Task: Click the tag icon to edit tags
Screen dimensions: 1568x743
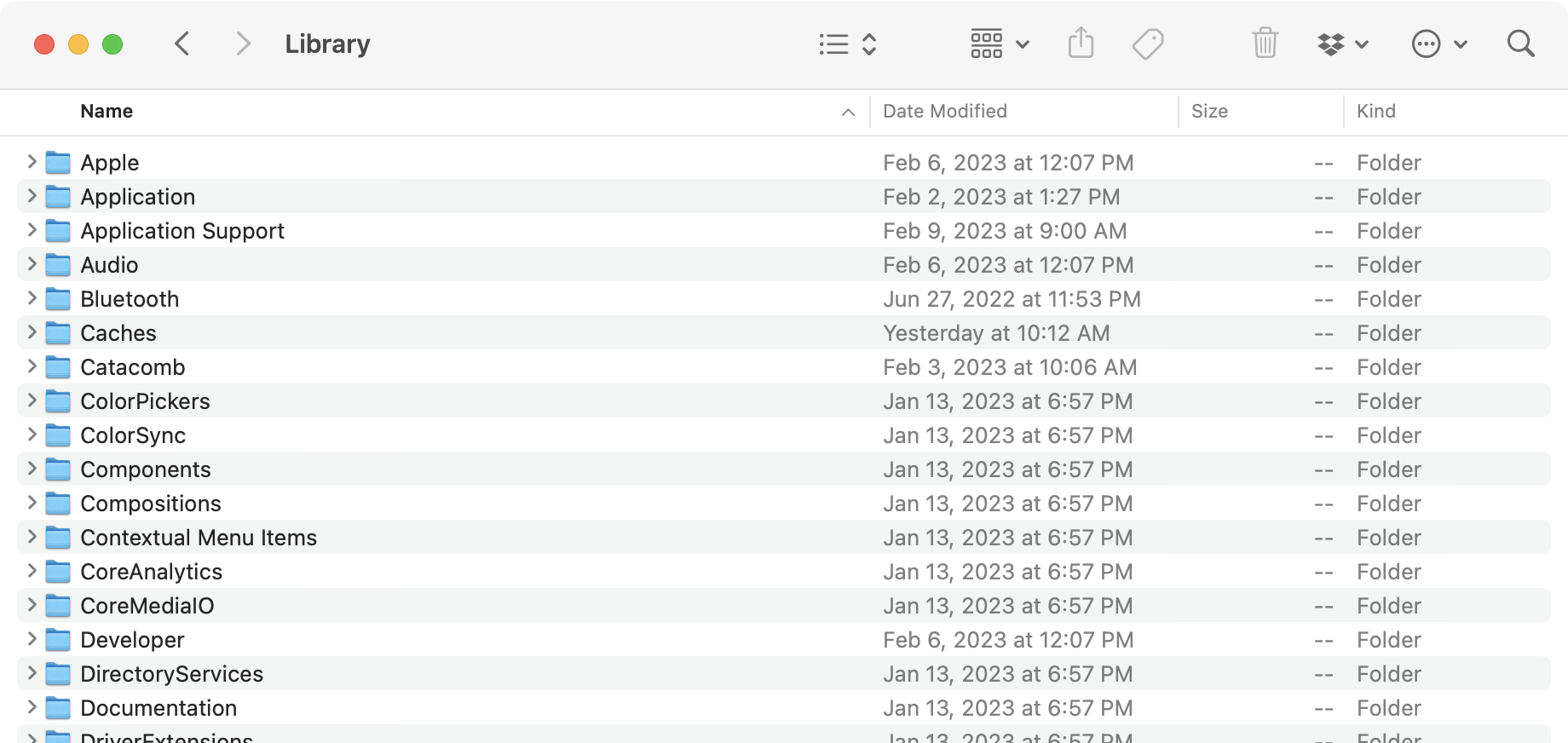Action: [x=1148, y=43]
